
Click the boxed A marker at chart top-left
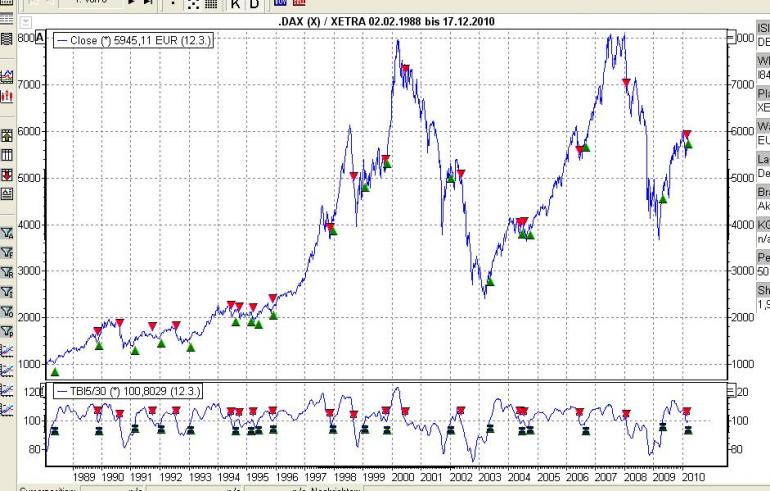tap(40, 37)
